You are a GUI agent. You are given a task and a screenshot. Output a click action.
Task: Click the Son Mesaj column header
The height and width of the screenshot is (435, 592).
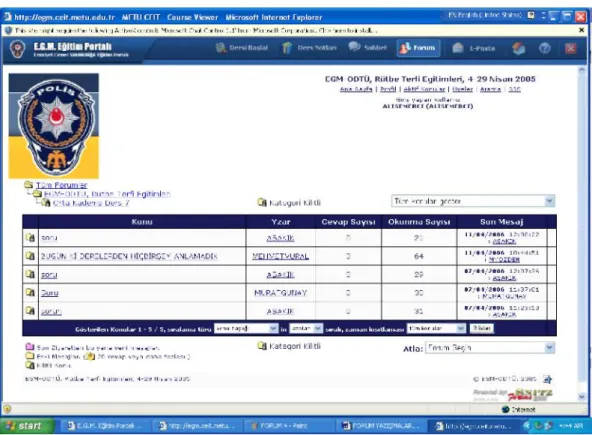tap(501, 222)
